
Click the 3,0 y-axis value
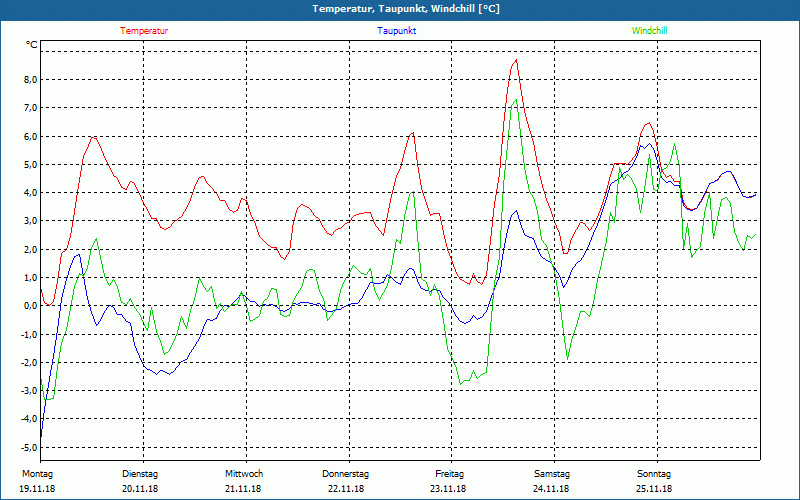(x=29, y=221)
